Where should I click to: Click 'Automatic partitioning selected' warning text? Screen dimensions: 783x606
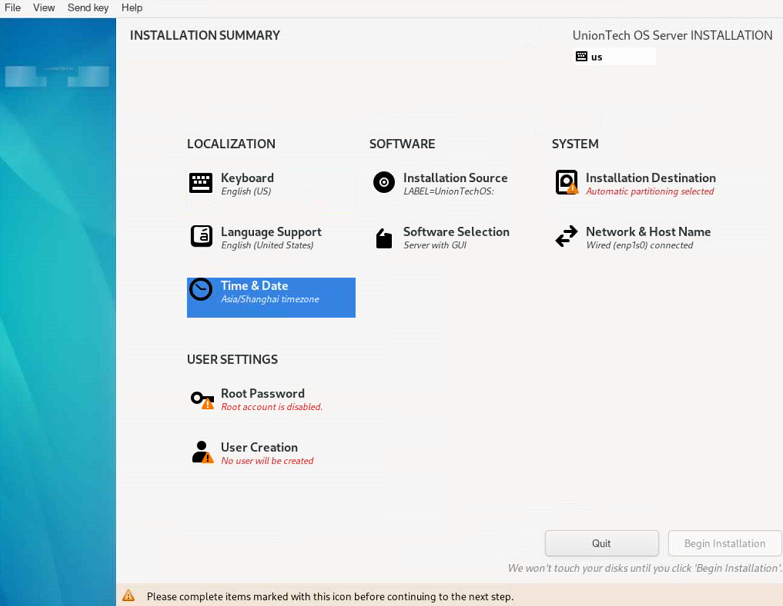coord(650,191)
